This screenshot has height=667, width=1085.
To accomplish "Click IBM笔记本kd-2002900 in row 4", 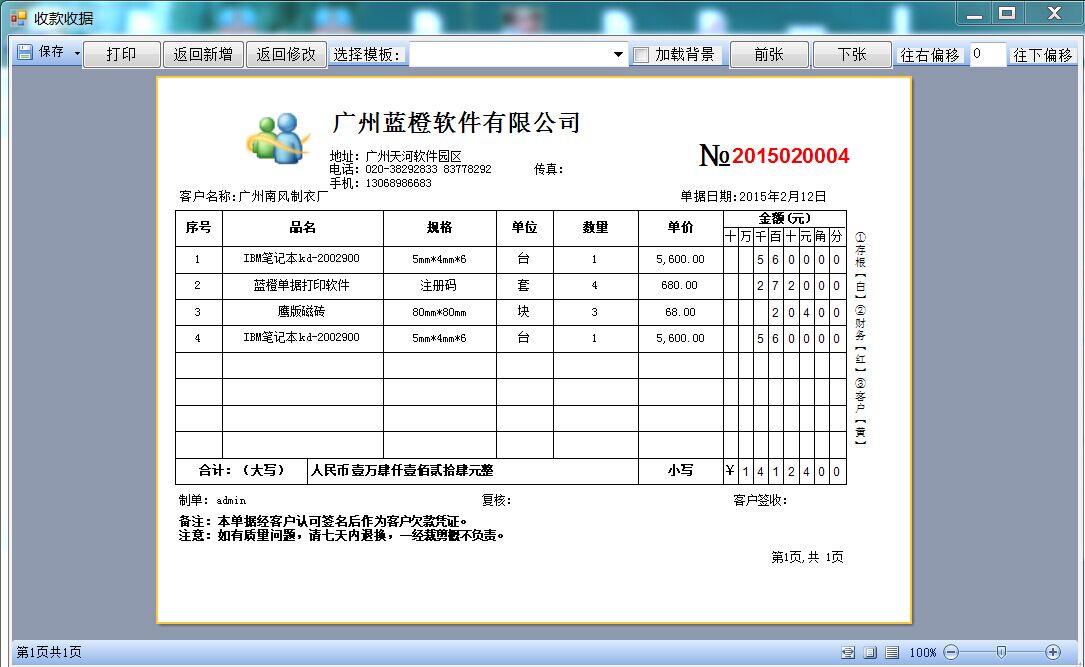I will point(302,338).
